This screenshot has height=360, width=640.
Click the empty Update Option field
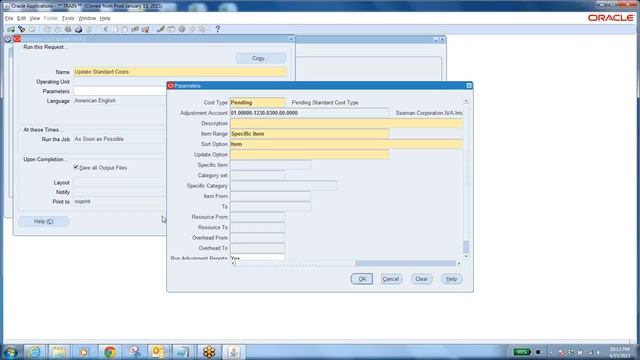pos(309,154)
